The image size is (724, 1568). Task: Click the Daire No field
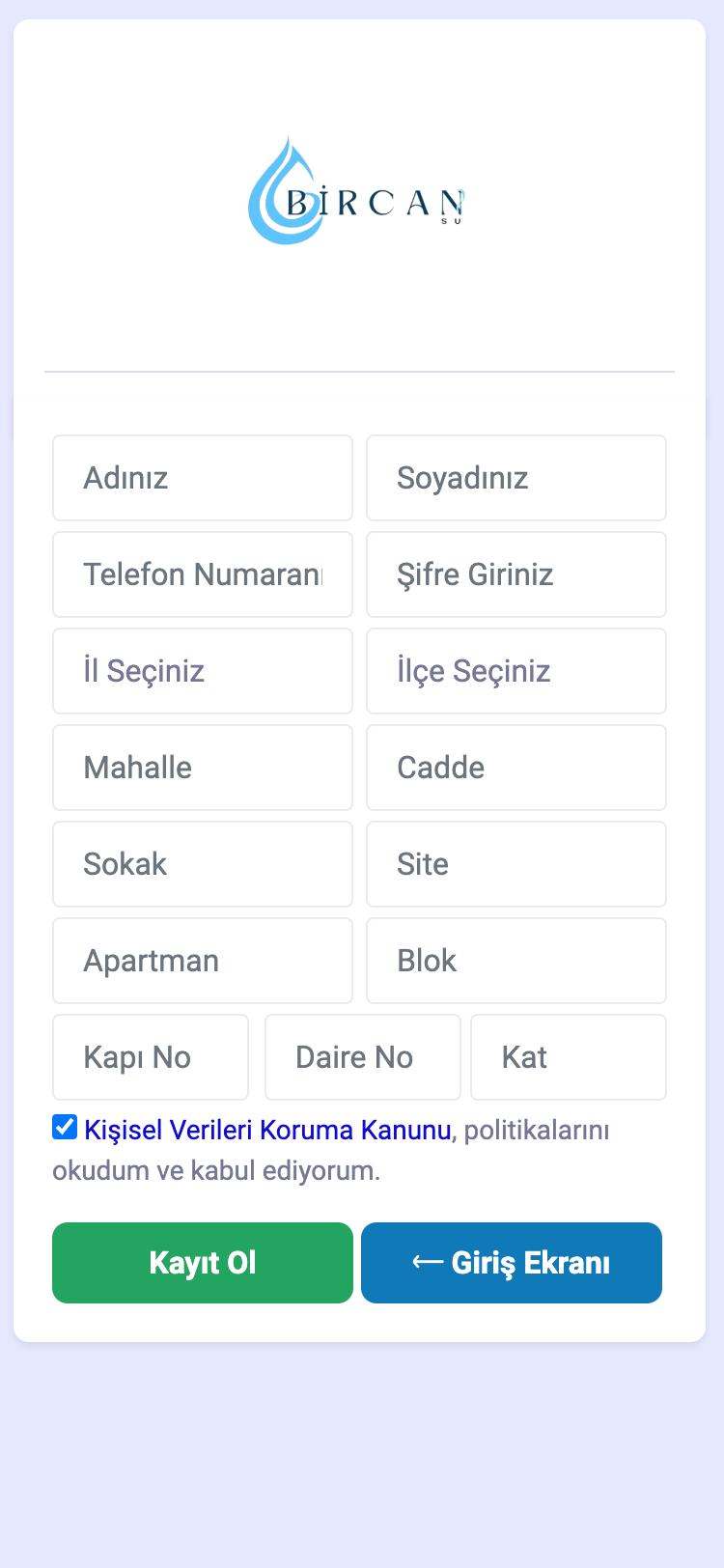point(363,1057)
